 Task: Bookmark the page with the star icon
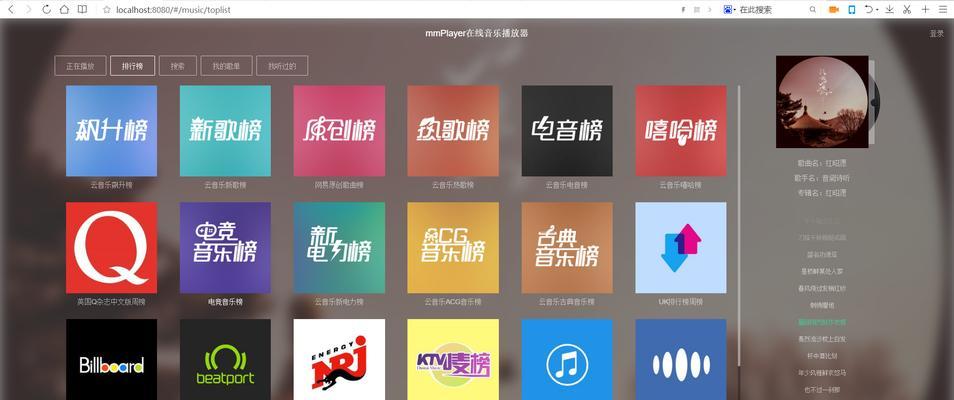pos(106,10)
